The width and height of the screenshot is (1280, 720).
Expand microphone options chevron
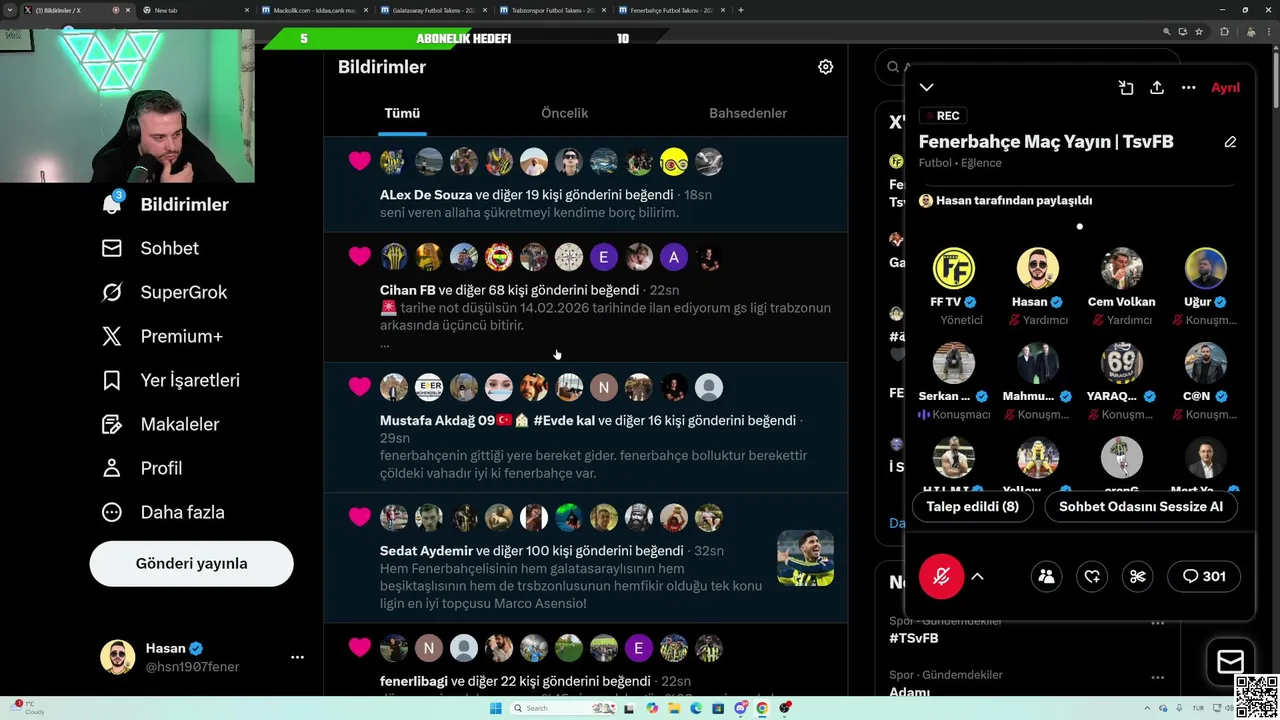pyautogui.click(x=978, y=576)
